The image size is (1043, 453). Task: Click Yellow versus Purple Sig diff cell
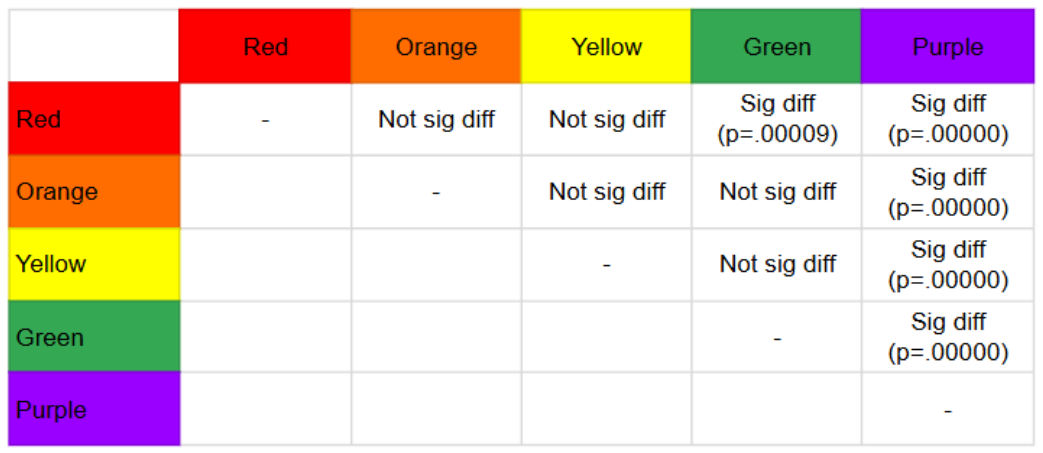pyautogui.click(x=948, y=264)
